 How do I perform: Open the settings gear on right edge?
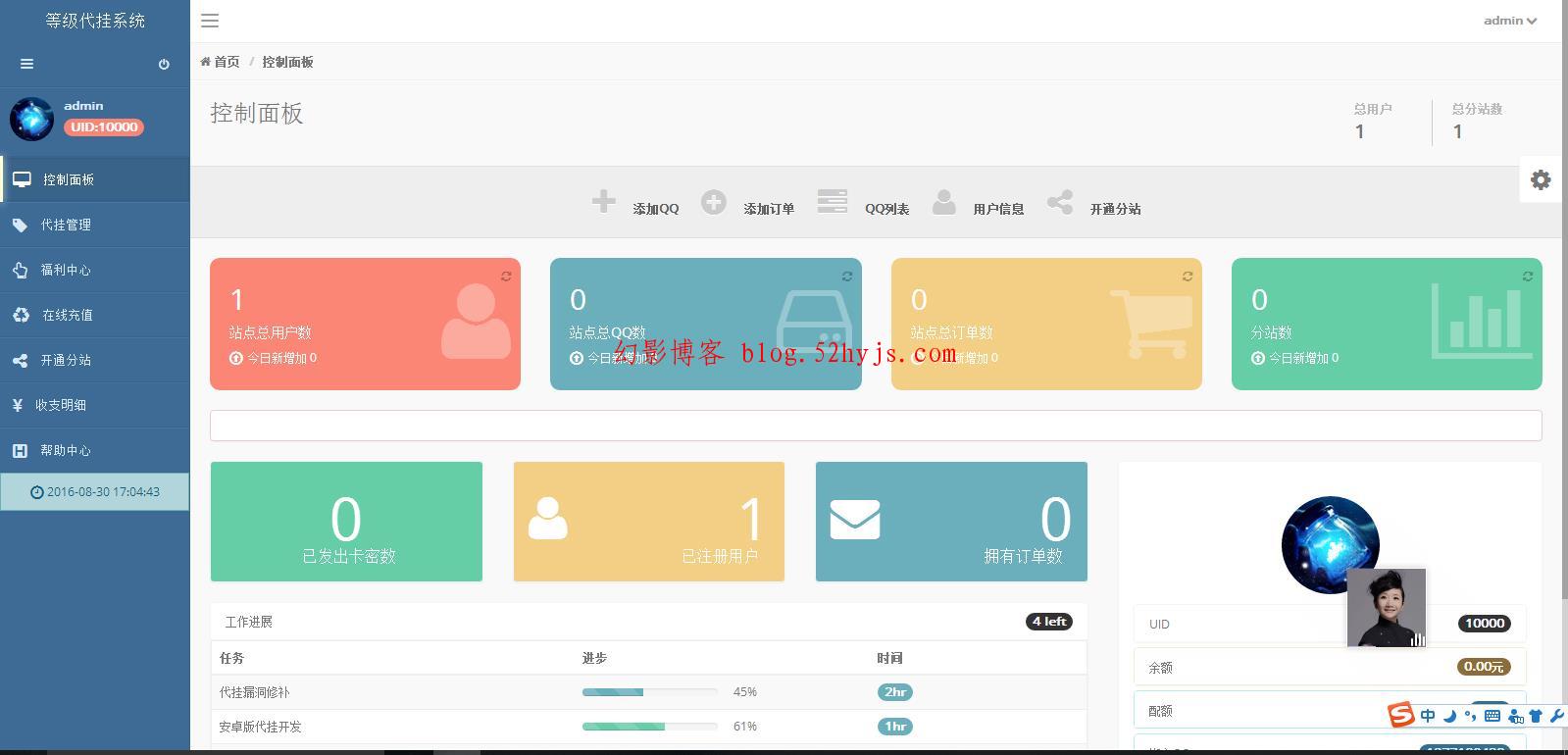click(x=1541, y=179)
